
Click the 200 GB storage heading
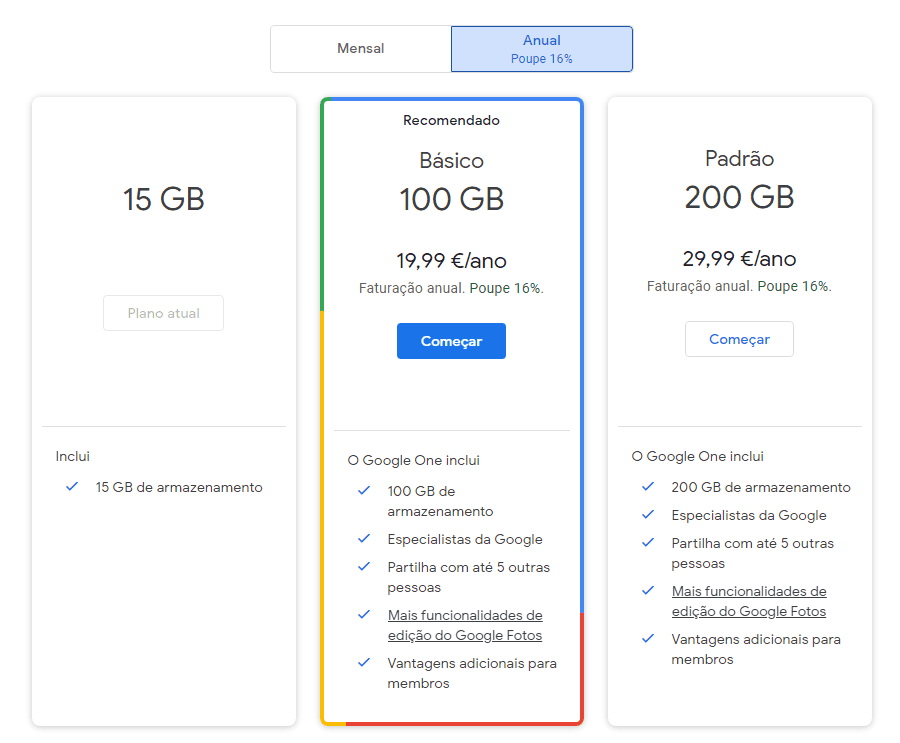tap(739, 197)
